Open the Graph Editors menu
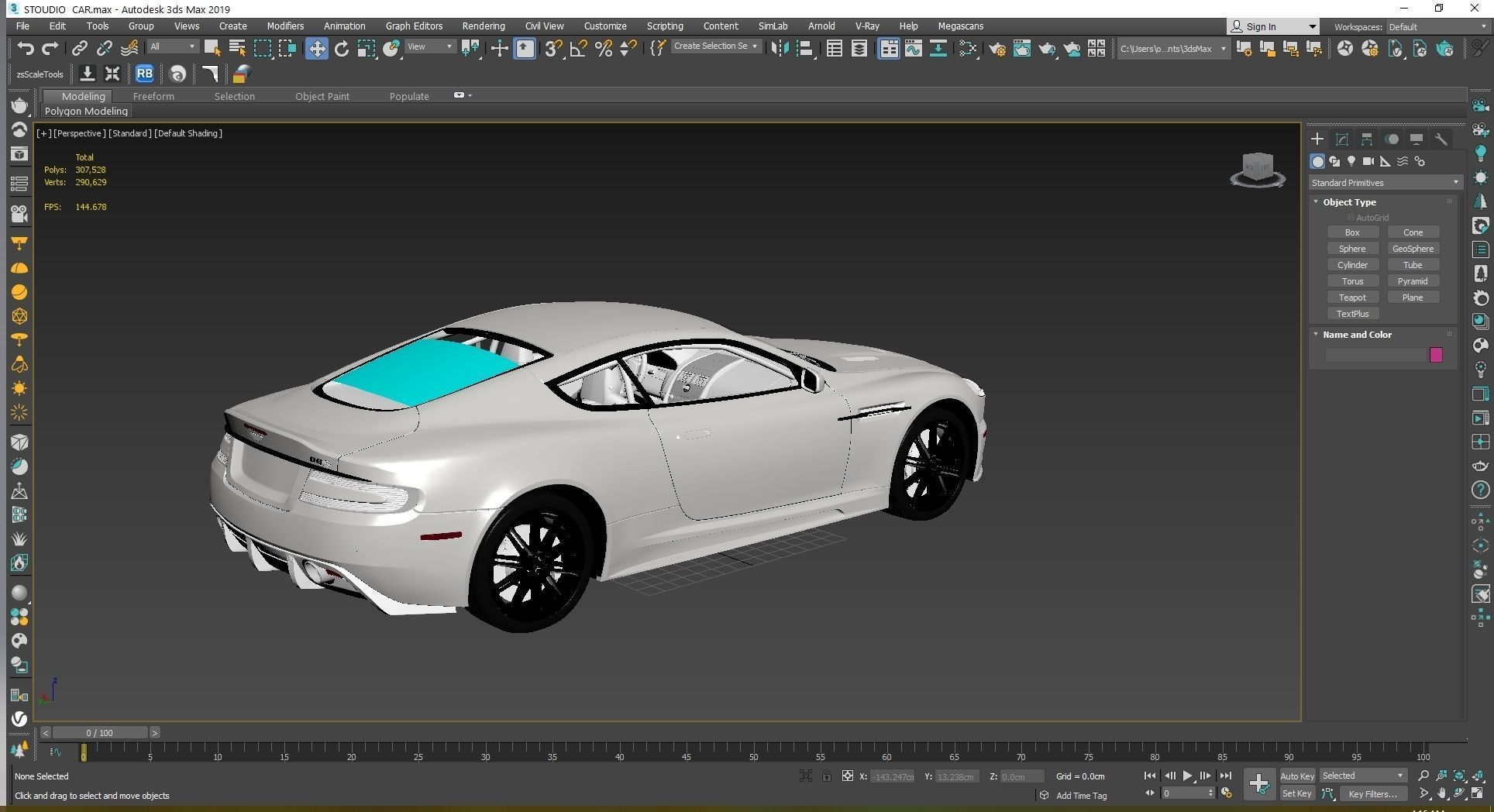The width and height of the screenshot is (1494, 812). (414, 26)
